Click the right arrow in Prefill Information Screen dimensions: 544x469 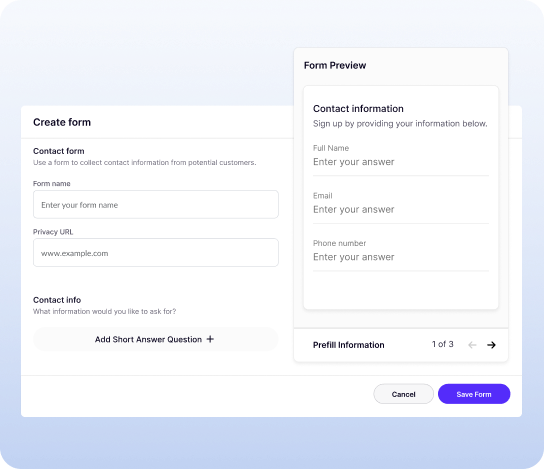click(491, 345)
